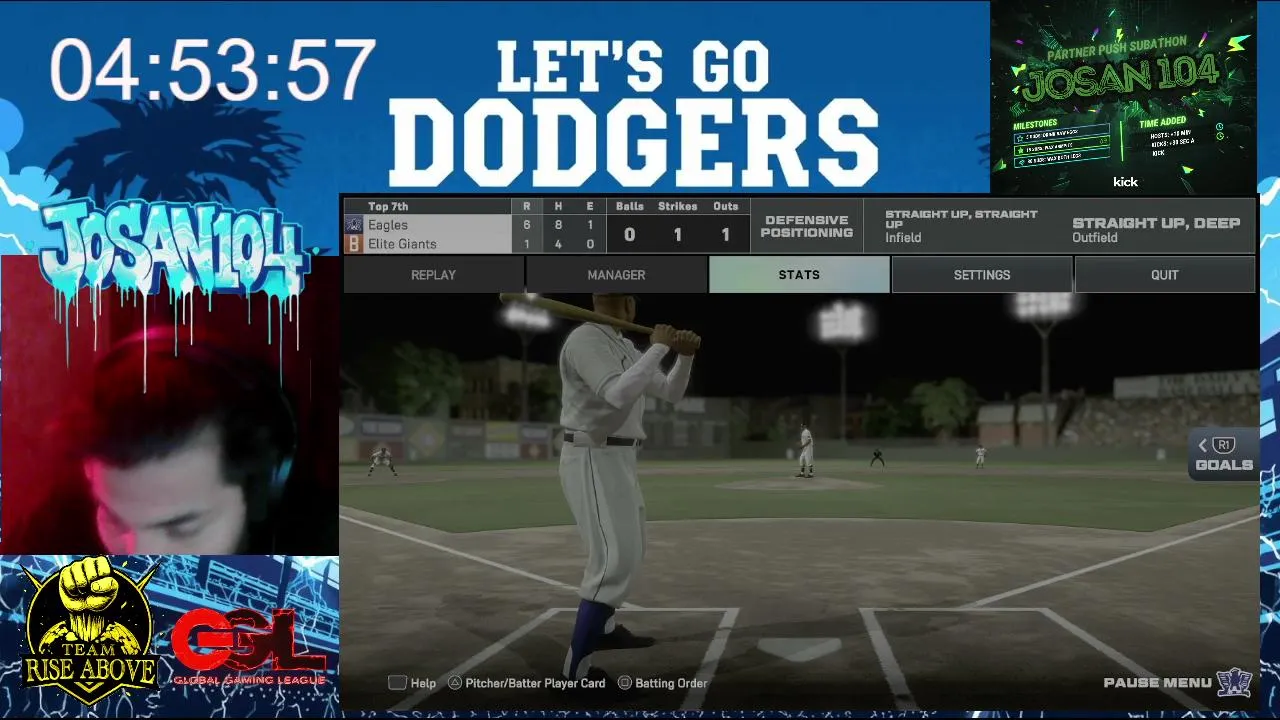Click the Help touchpad icon
Image resolution: width=1280 pixels, height=720 pixels.
[x=397, y=683]
